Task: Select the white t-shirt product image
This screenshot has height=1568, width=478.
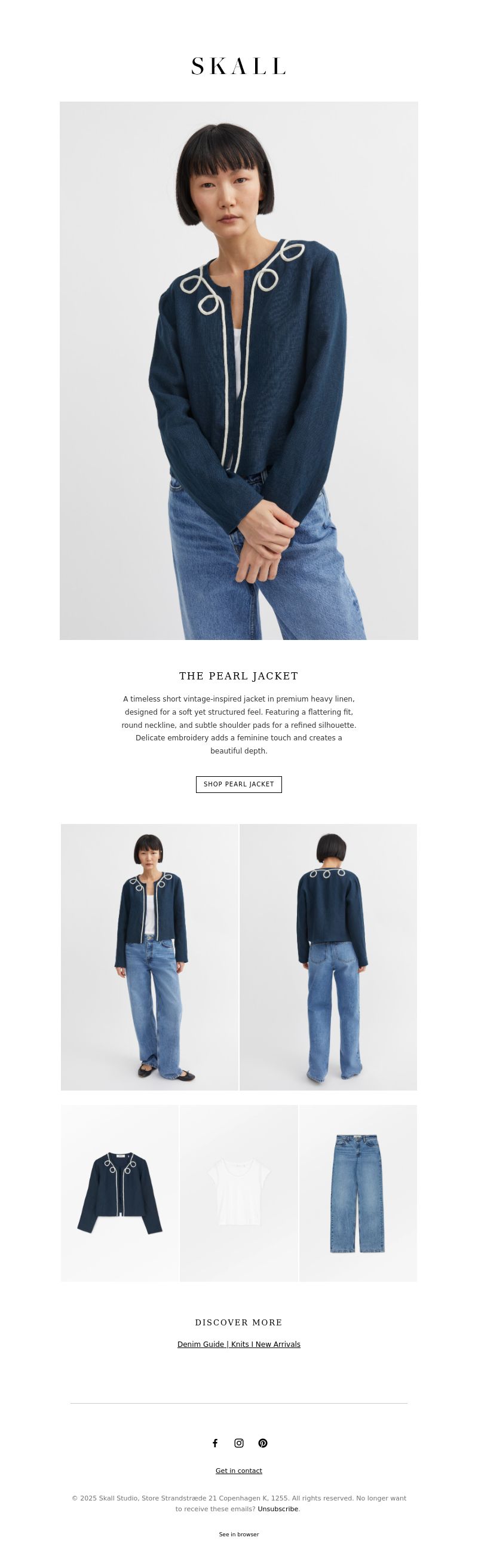Action: pos(238,1193)
